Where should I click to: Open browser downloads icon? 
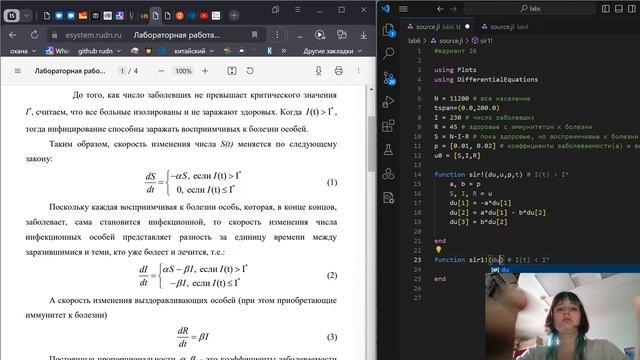363,35
